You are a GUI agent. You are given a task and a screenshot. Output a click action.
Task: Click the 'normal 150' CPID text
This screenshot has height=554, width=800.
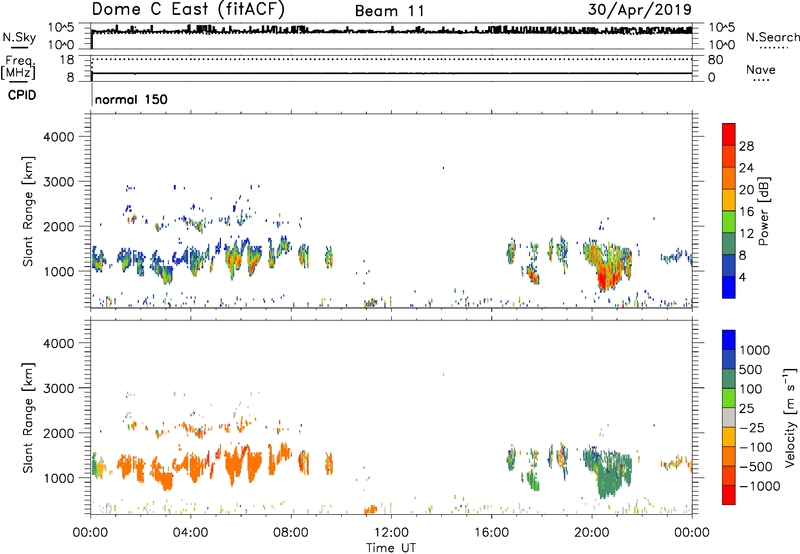(131, 99)
